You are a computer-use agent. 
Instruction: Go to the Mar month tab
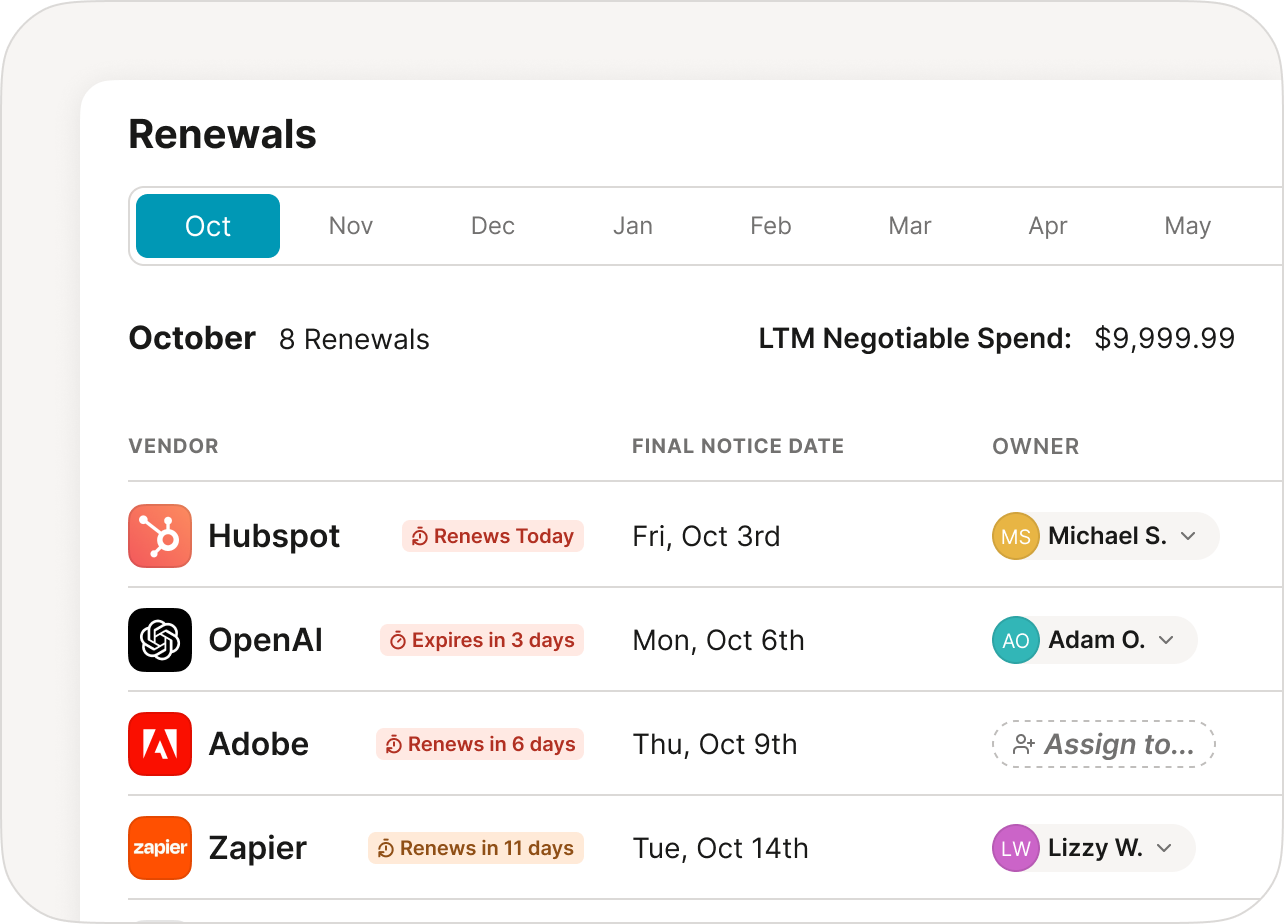910,226
